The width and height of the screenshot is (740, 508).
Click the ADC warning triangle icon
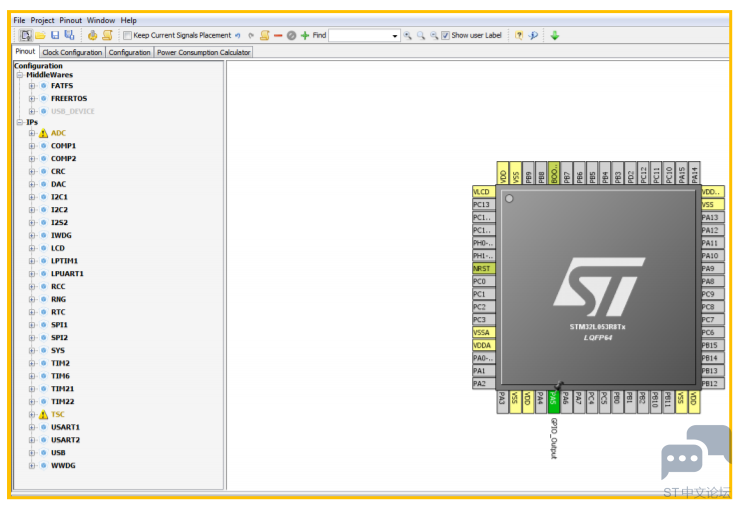43,133
